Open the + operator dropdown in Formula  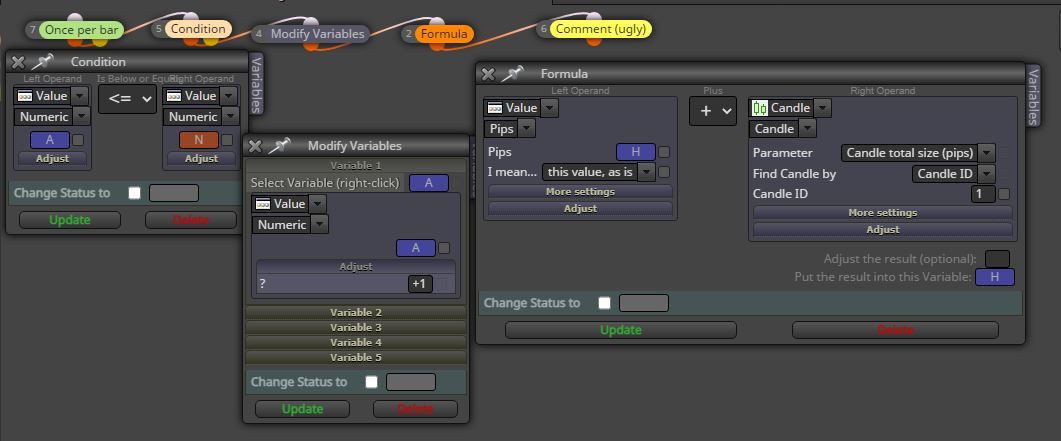tap(713, 111)
